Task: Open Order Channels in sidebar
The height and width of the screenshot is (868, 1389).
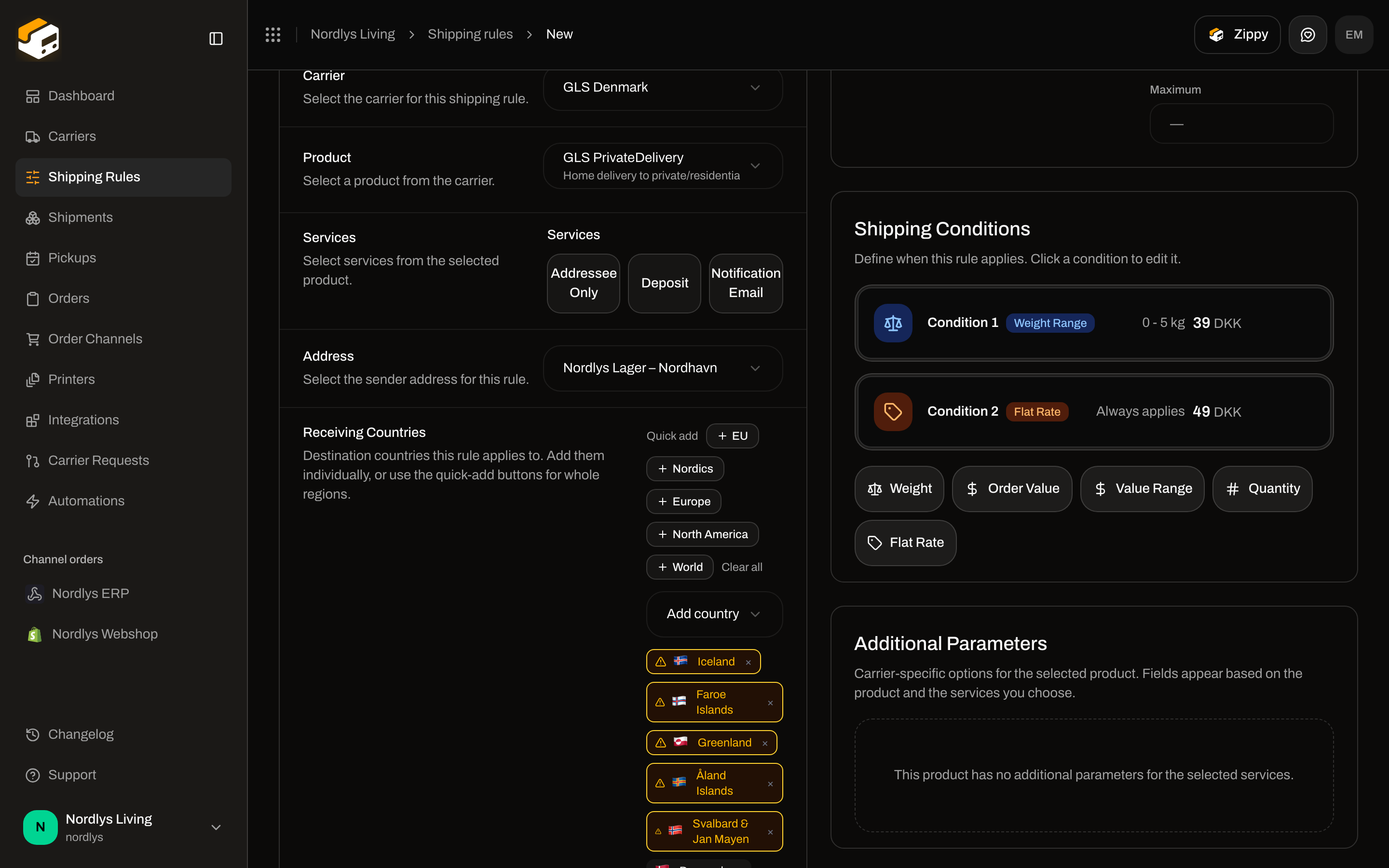Action: tap(123, 339)
